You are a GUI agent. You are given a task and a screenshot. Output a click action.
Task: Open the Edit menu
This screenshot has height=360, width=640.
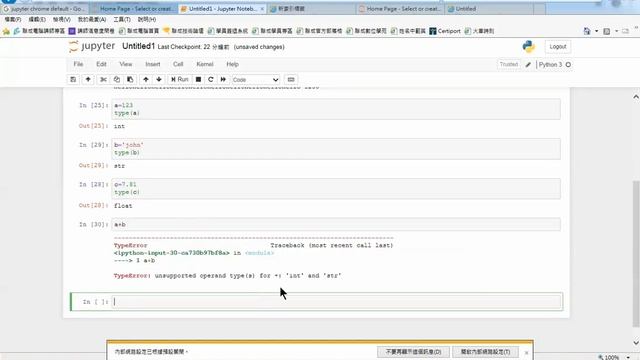(101, 64)
